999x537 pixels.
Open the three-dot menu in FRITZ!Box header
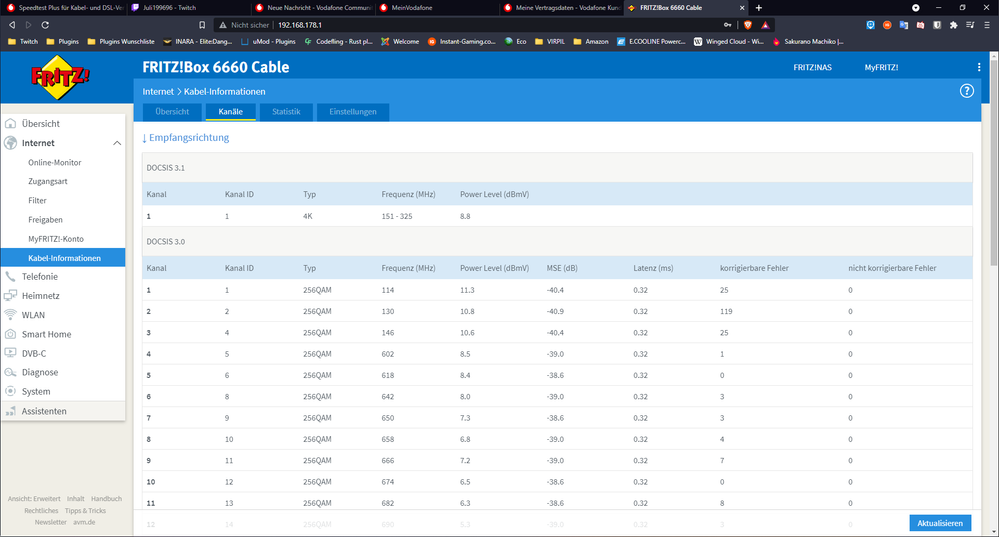click(x=979, y=67)
